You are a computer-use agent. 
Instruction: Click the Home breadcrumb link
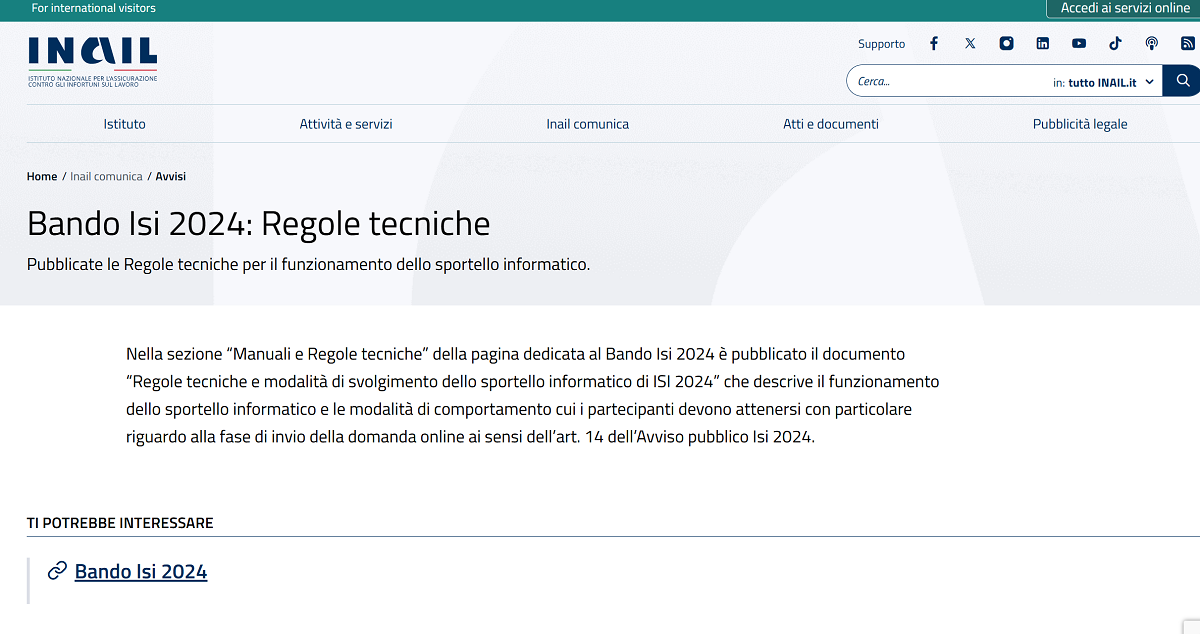[42, 176]
